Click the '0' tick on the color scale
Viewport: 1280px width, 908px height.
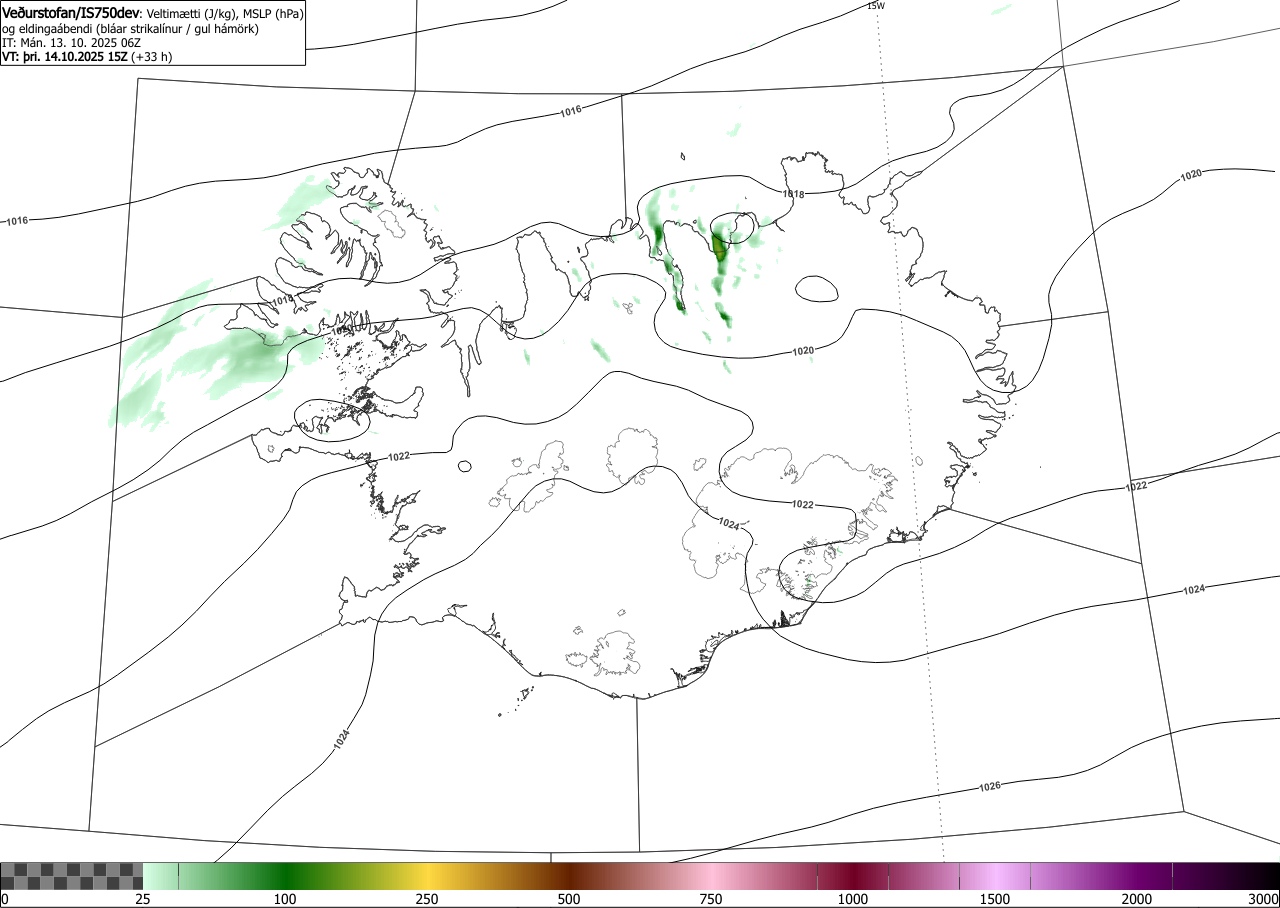point(5,899)
